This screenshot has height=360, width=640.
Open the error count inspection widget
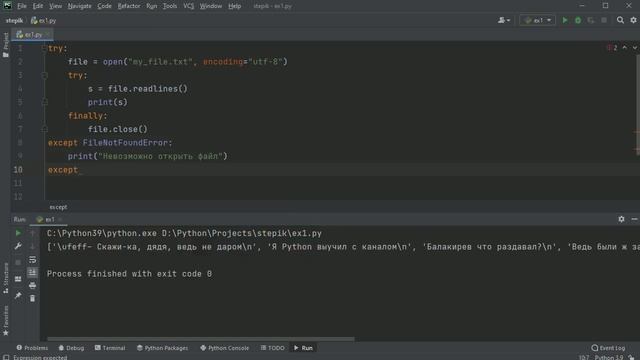tap(612, 48)
